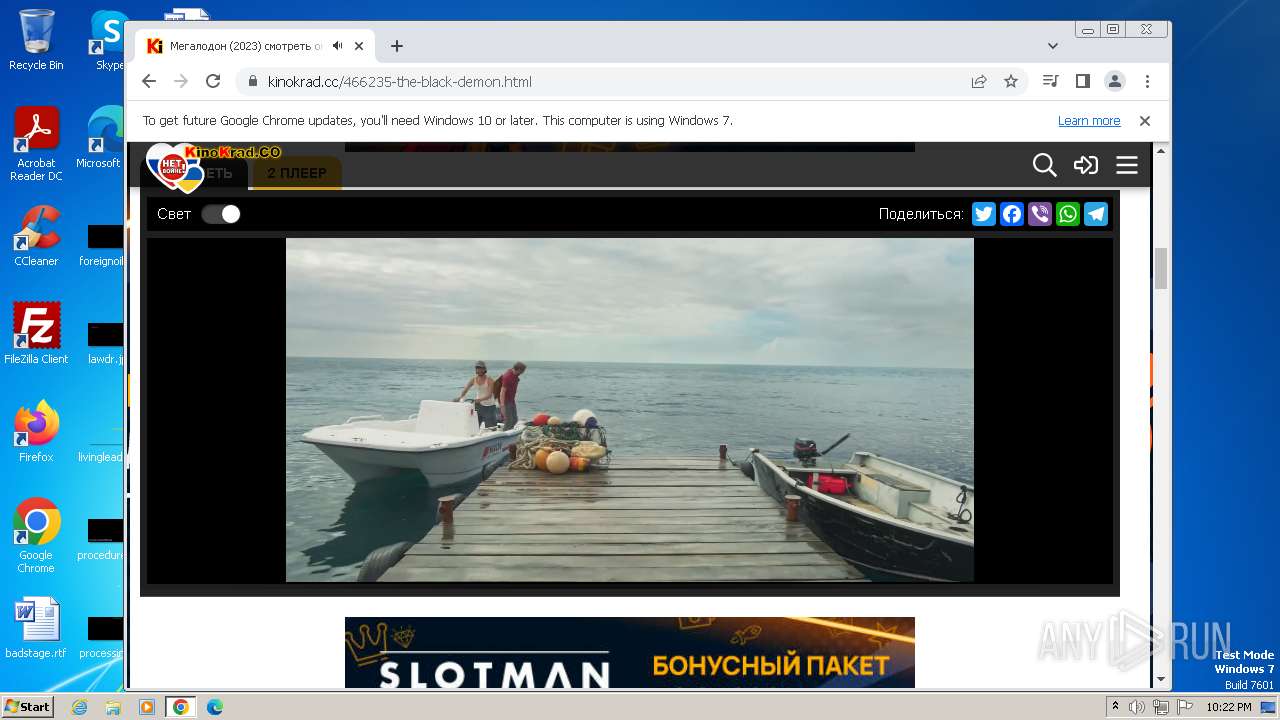Open CCleaner desktop icon
Screen dimensions: 1280x720
click(36, 236)
